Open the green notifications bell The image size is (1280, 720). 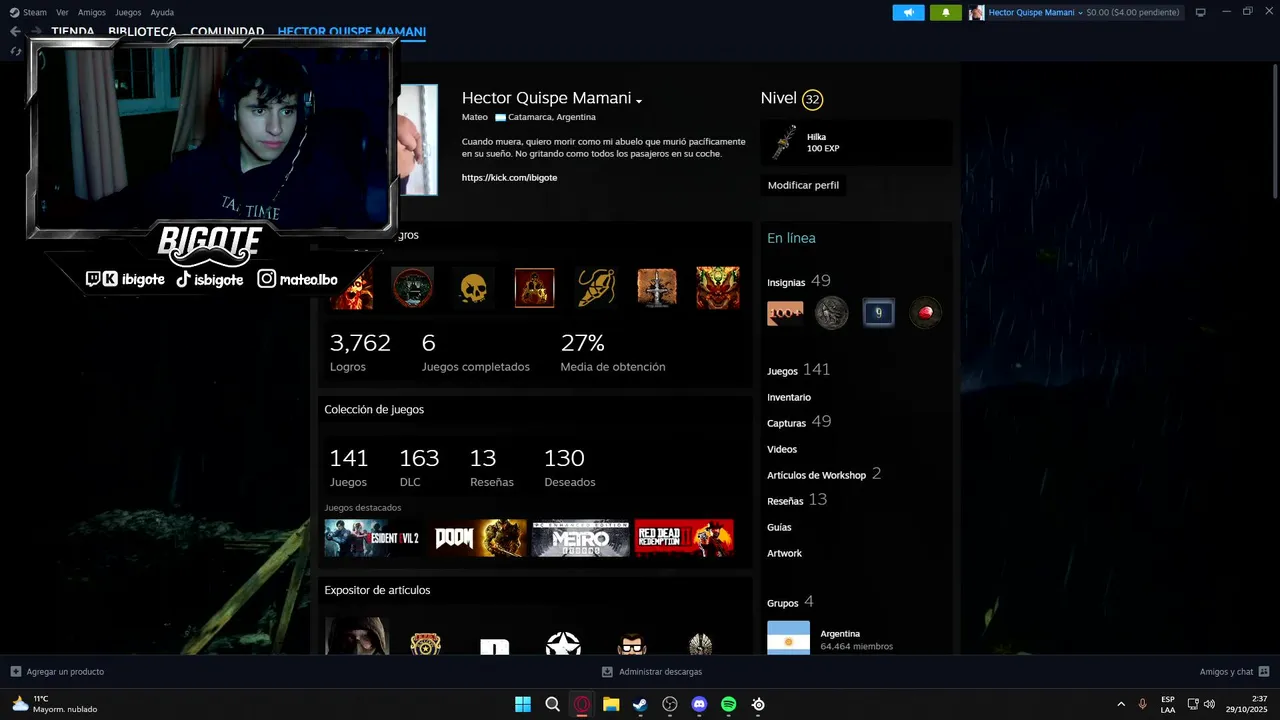point(945,12)
